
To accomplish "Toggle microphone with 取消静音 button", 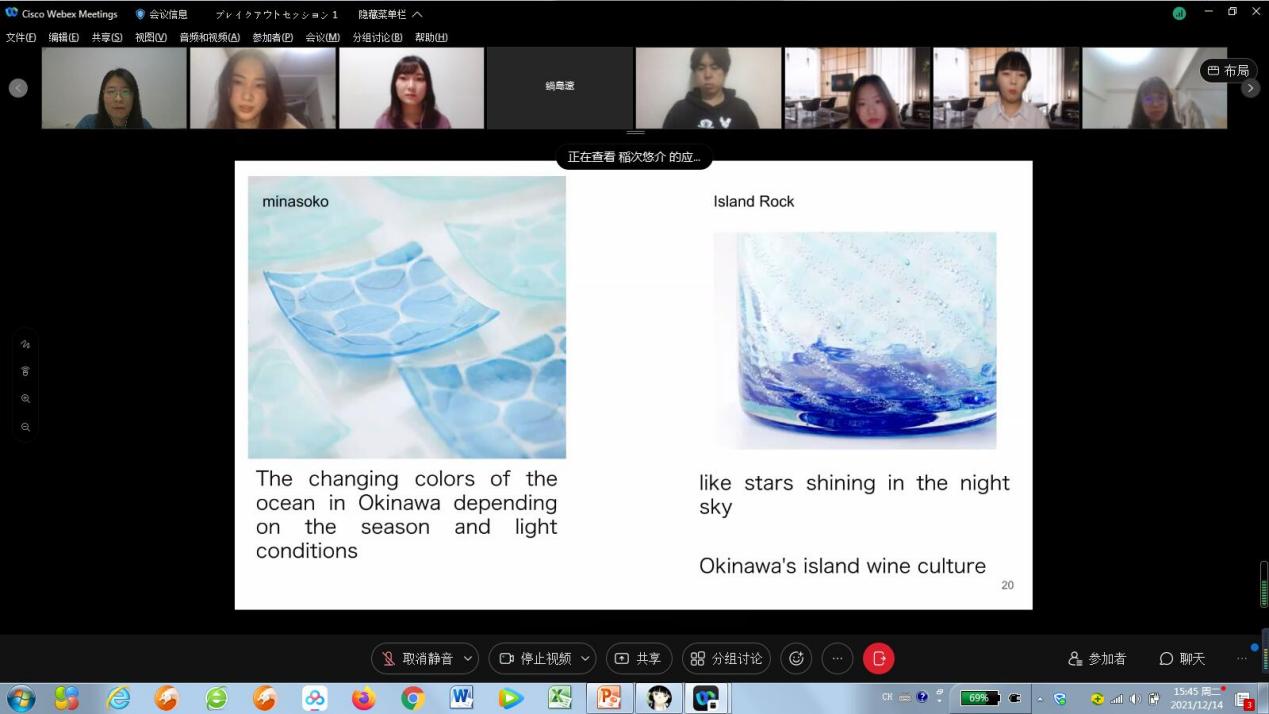I will pos(417,658).
